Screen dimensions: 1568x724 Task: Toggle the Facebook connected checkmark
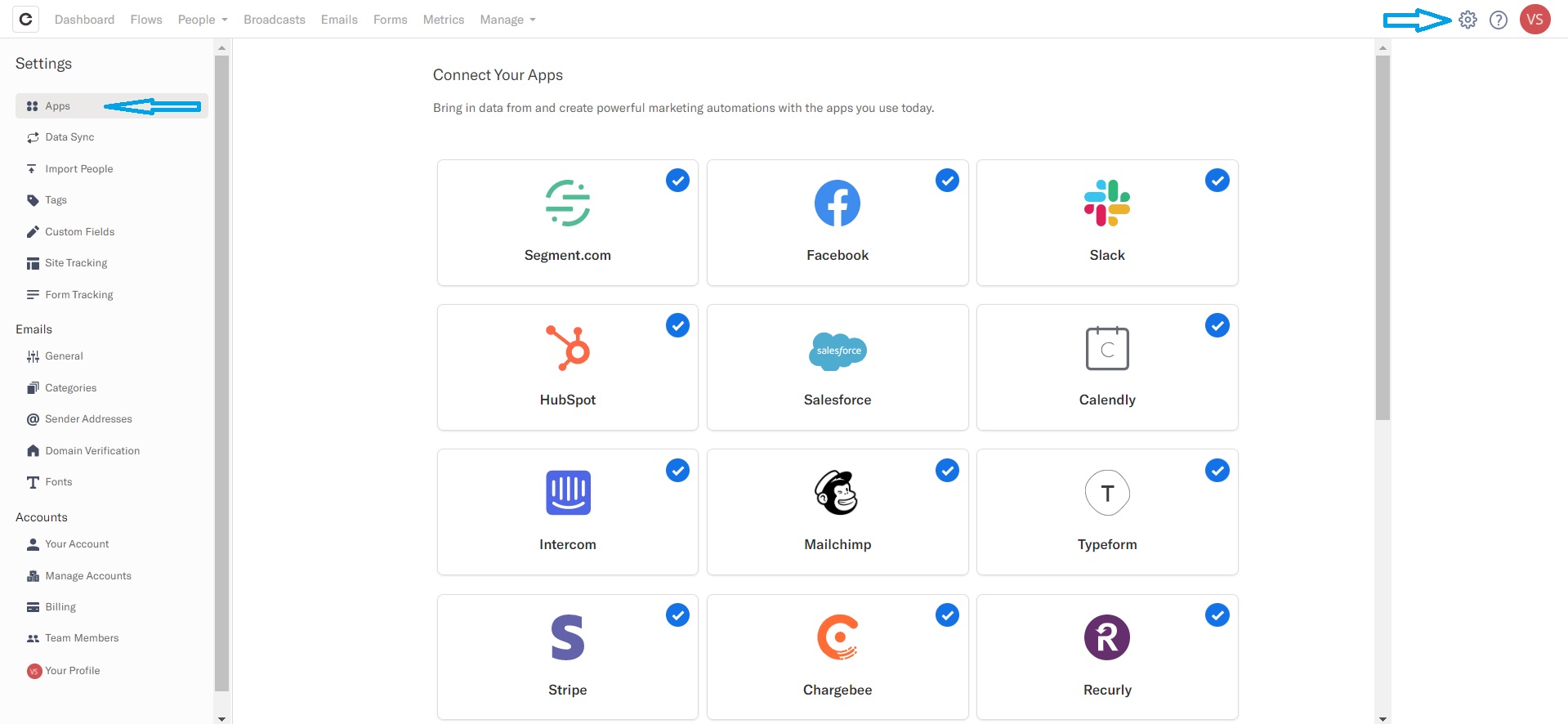pyautogui.click(x=947, y=181)
